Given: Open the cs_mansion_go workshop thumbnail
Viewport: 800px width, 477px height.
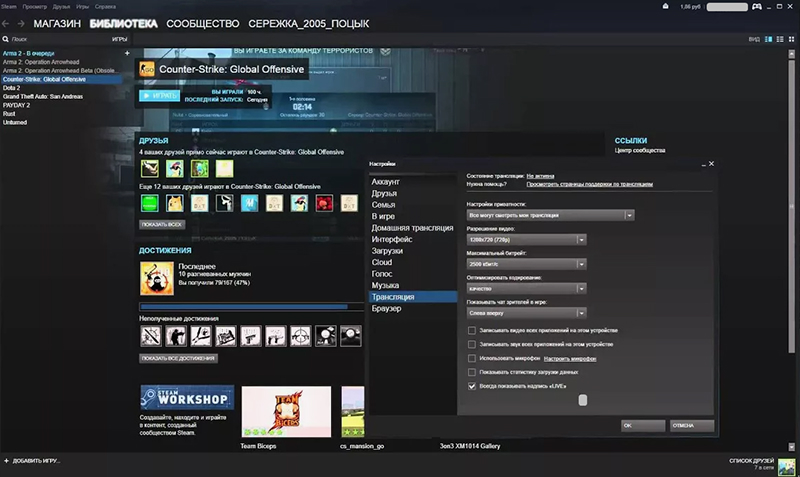Looking at the screenshot, I should pyautogui.click(x=353, y=411).
